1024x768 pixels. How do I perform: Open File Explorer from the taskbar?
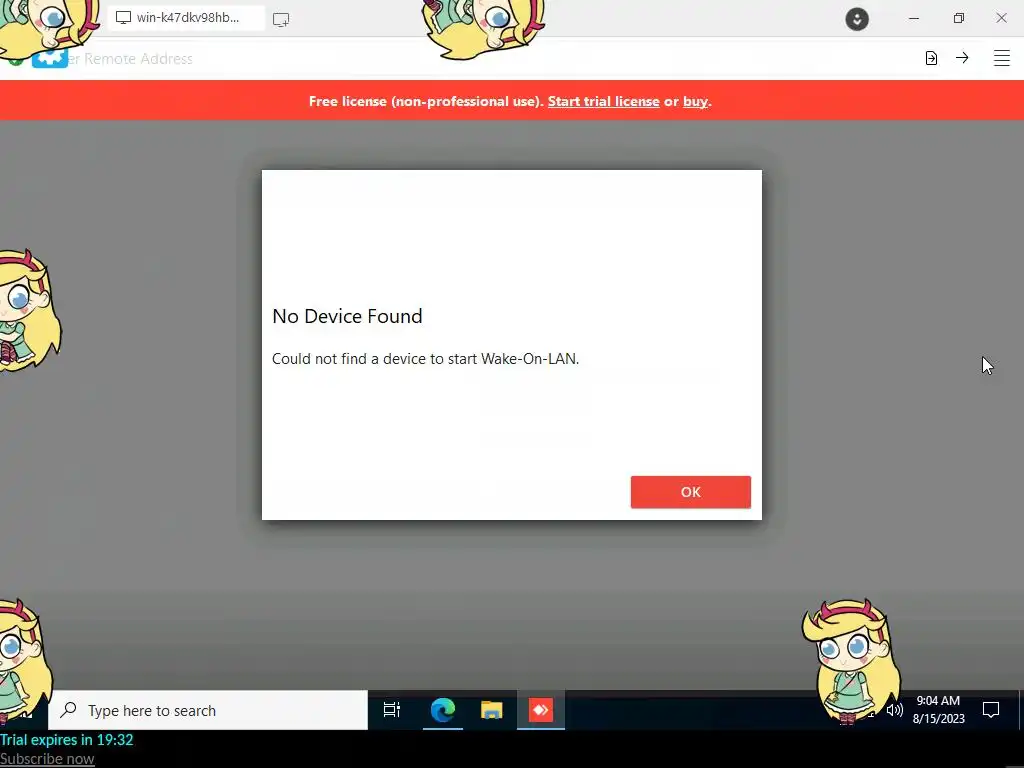pos(492,710)
